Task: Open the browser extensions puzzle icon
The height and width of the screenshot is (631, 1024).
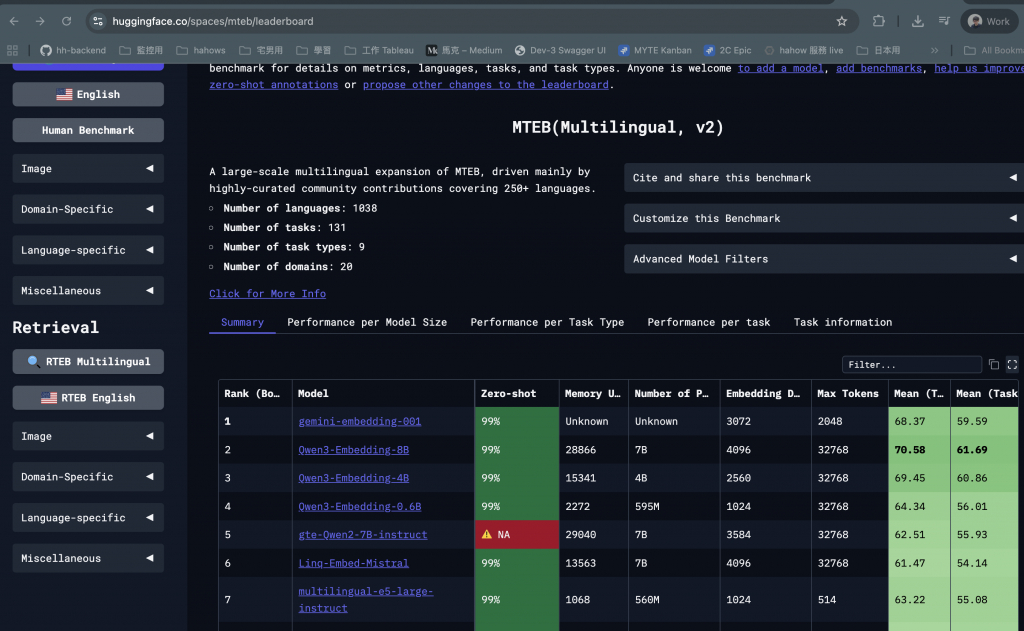Action: pos(878,21)
